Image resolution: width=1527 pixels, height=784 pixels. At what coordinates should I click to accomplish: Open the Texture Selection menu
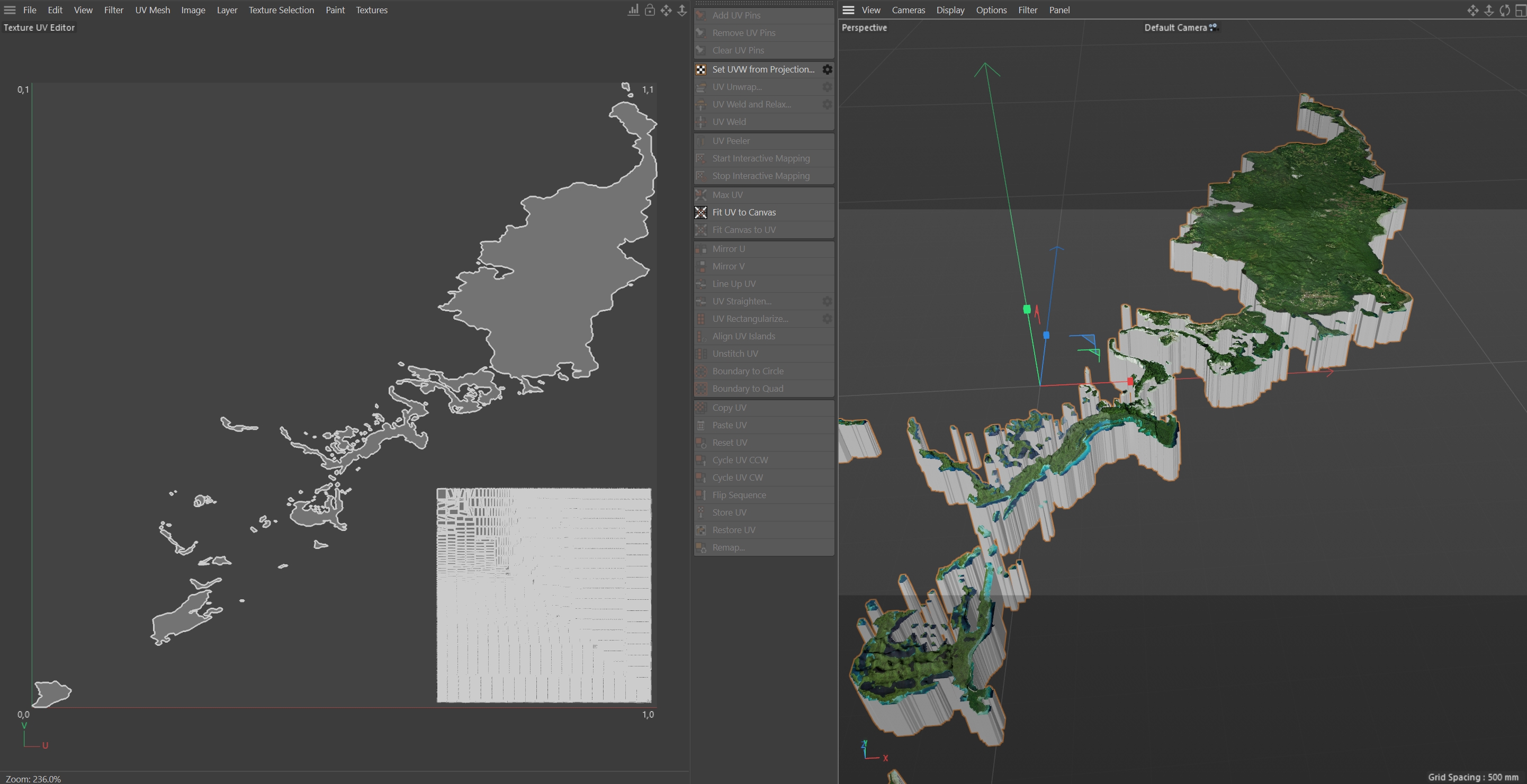tap(281, 10)
